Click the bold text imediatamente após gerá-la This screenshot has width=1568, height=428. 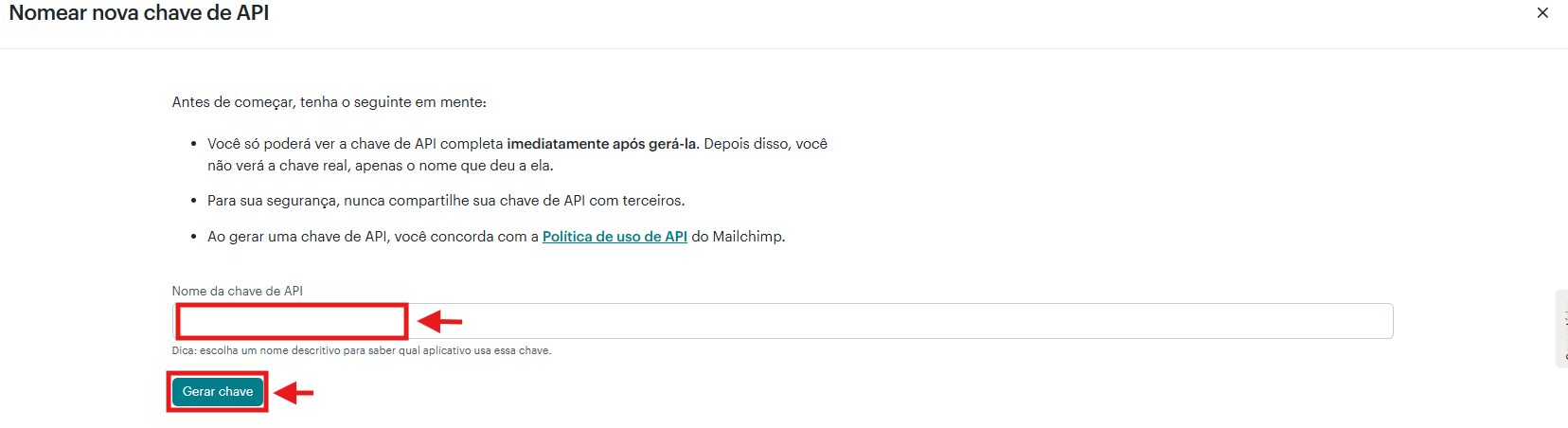point(602,144)
